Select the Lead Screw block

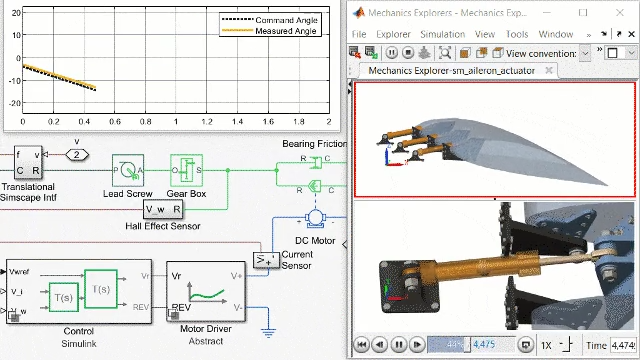click(128, 170)
